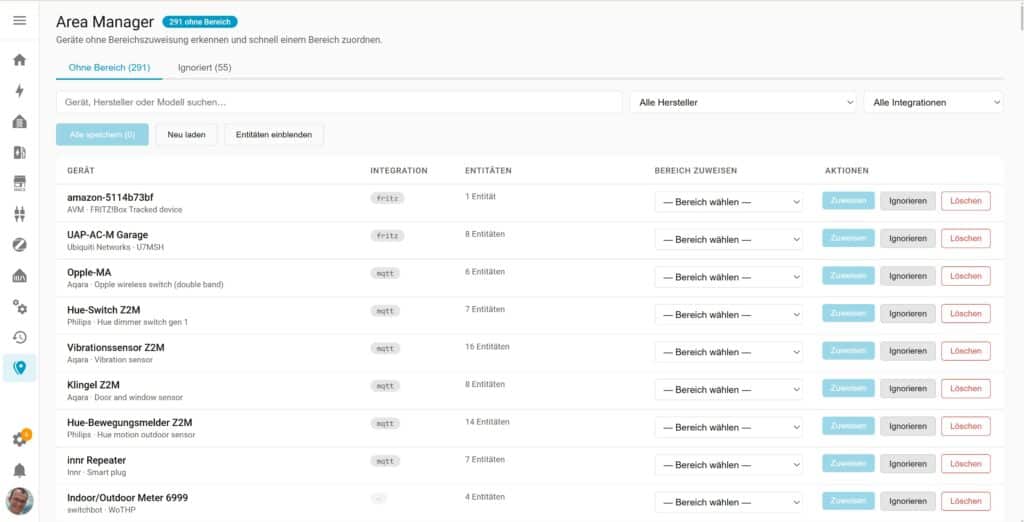
Task: Click Zuweisen for Opple-MA
Action: [848, 276]
